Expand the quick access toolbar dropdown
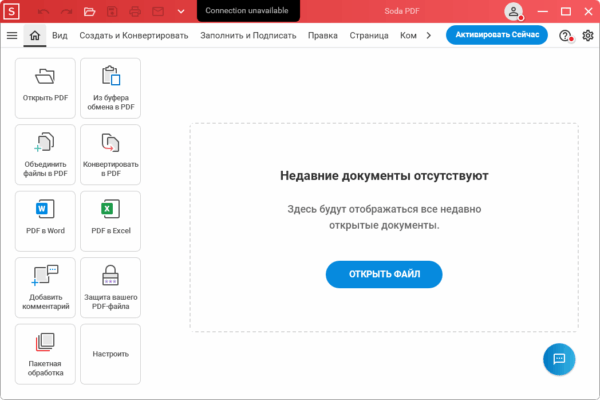The height and width of the screenshot is (400, 600). (181, 12)
